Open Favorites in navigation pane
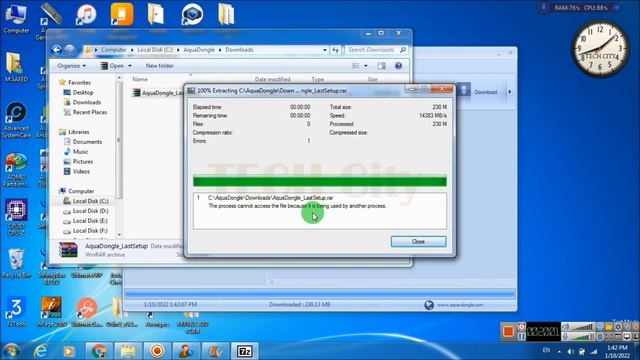Image resolution: width=640 pixels, height=360 pixels. point(79,82)
